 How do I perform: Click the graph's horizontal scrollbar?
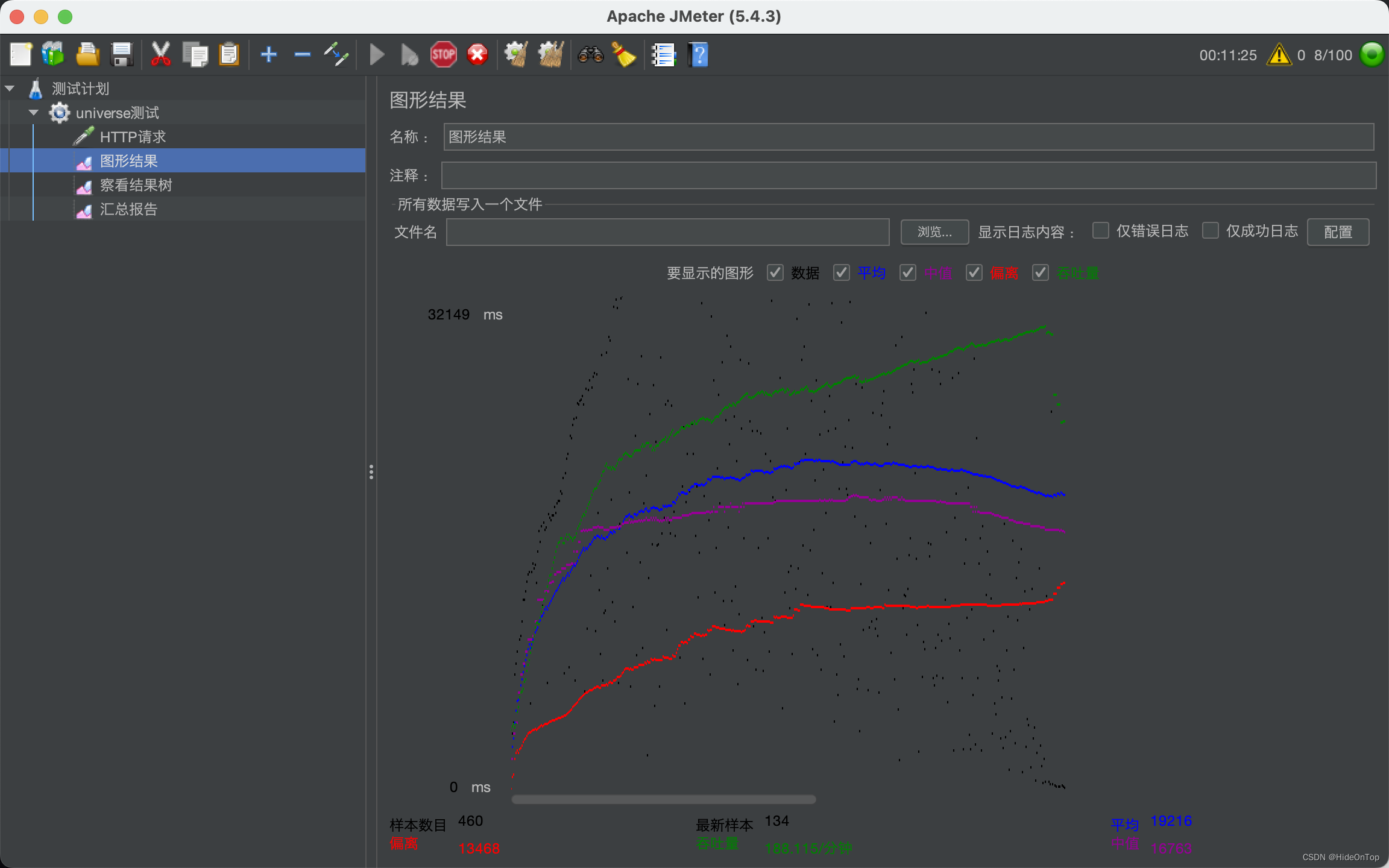click(663, 799)
